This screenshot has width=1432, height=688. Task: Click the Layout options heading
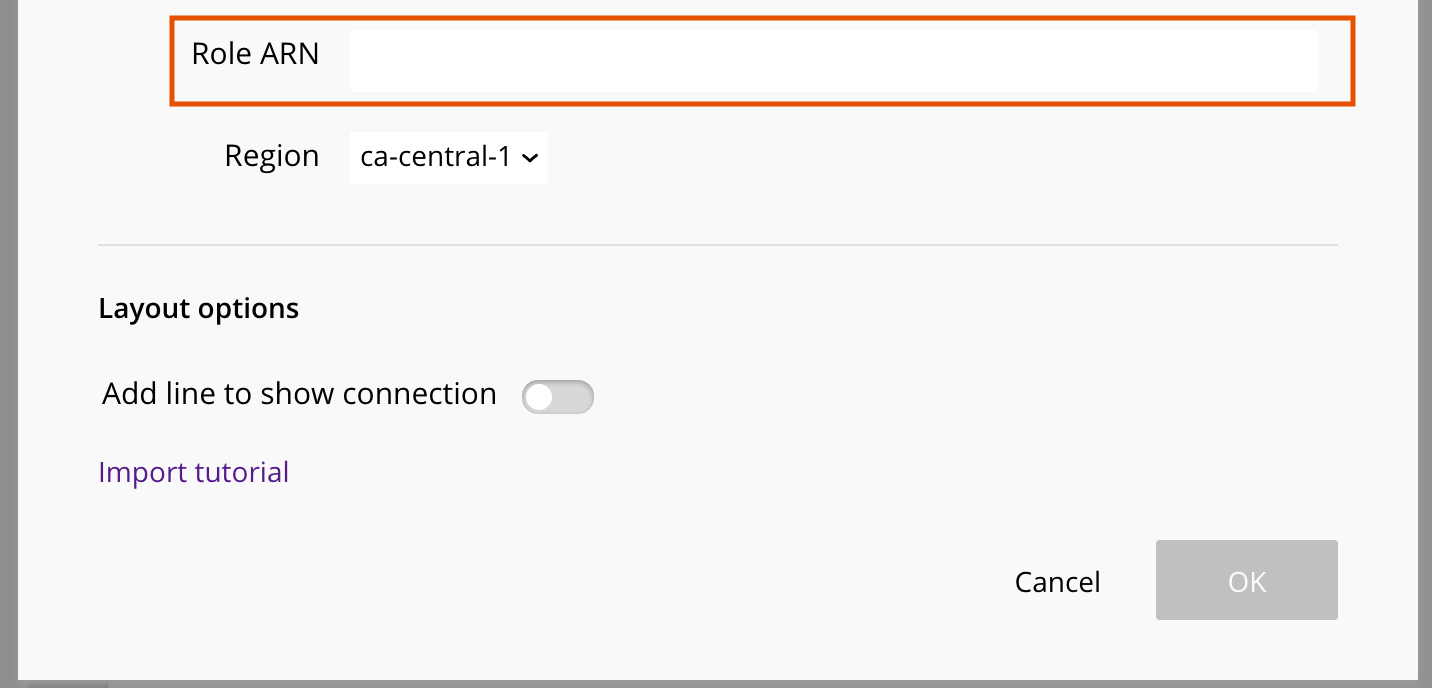198,308
